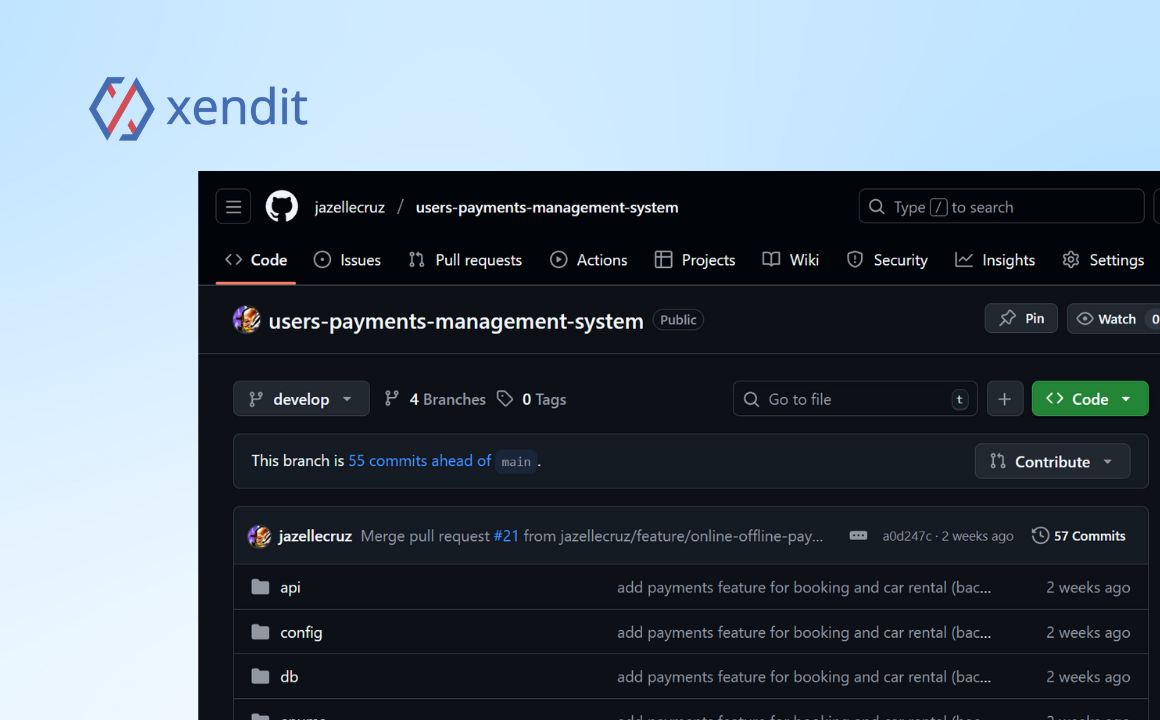Click the api folder icon

(x=261, y=587)
